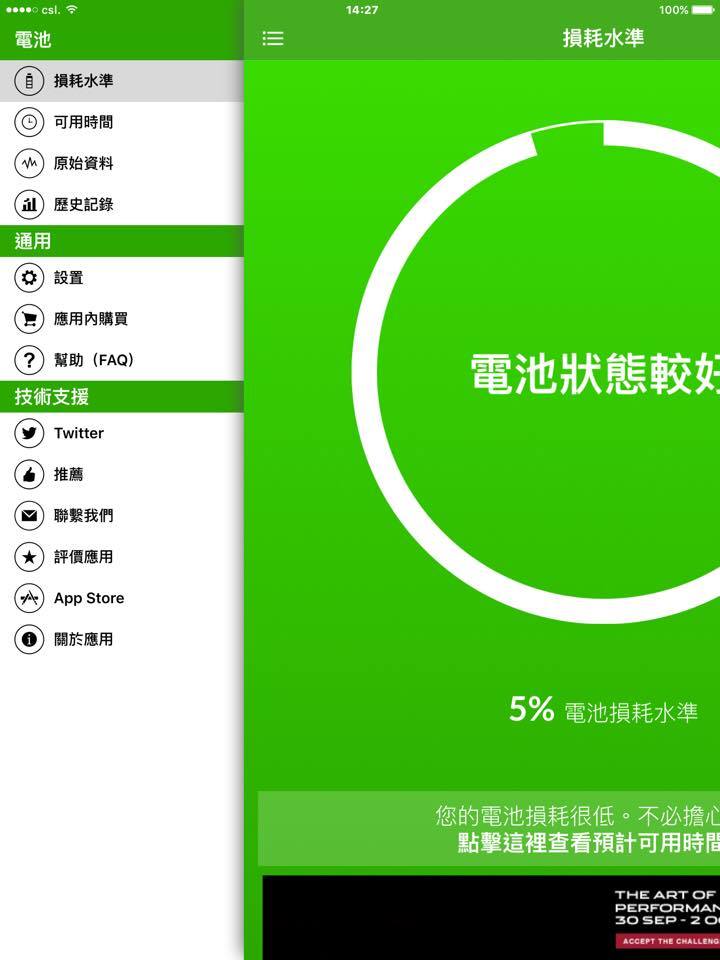Click the Twitter bird icon
Screen dimensions: 720x960
click(x=29, y=433)
